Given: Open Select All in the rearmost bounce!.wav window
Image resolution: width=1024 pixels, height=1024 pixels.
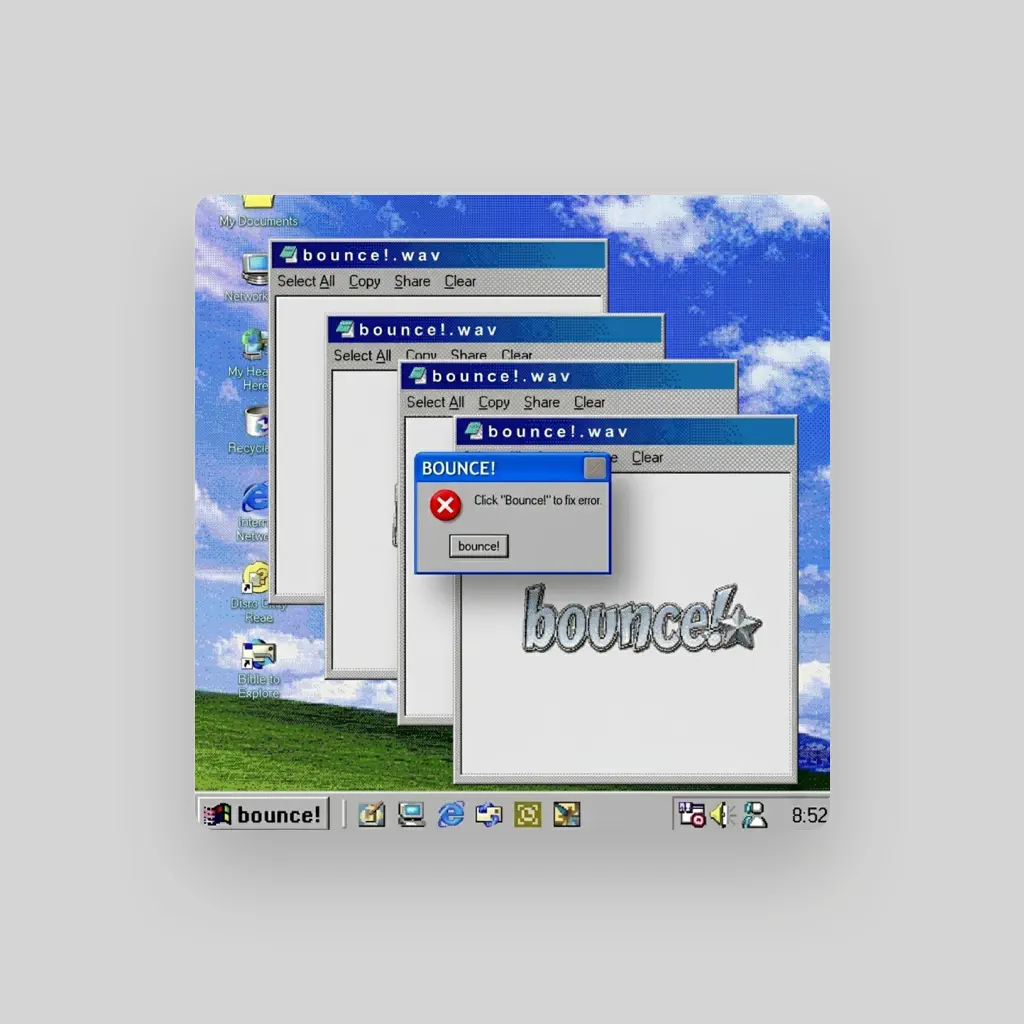Looking at the screenshot, I should coord(306,281).
